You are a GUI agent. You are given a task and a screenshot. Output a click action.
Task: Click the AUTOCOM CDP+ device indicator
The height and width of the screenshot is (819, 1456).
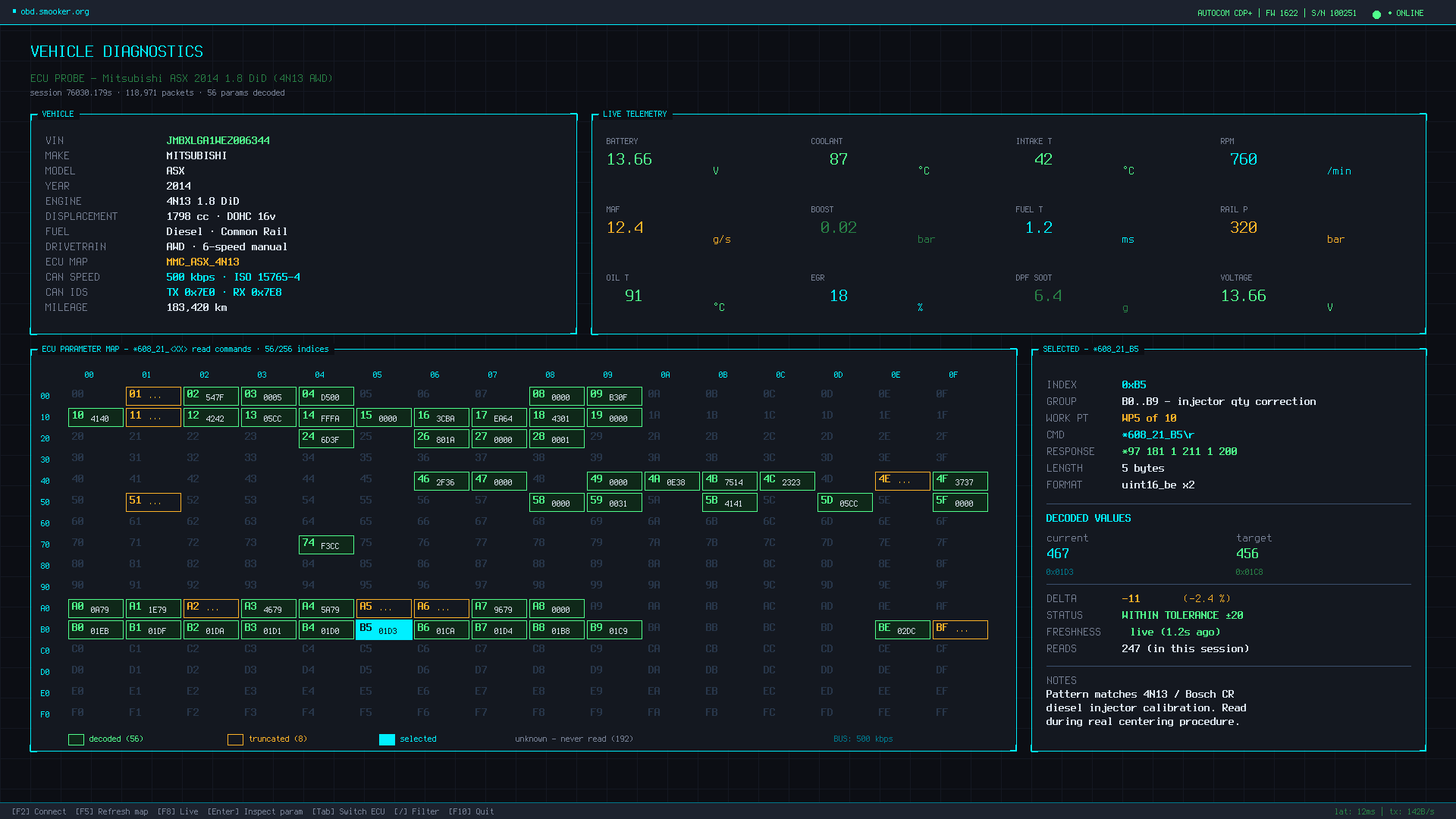coord(1225,13)
